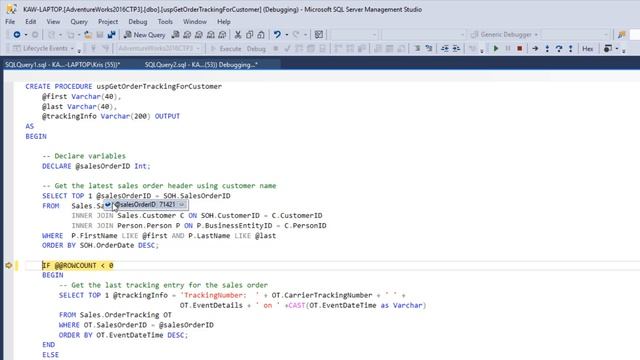Click 'WHERE OT.SalesOrderID = @salesOrderID' line
This screenshot has width=640, height=360.
(136, 325)
